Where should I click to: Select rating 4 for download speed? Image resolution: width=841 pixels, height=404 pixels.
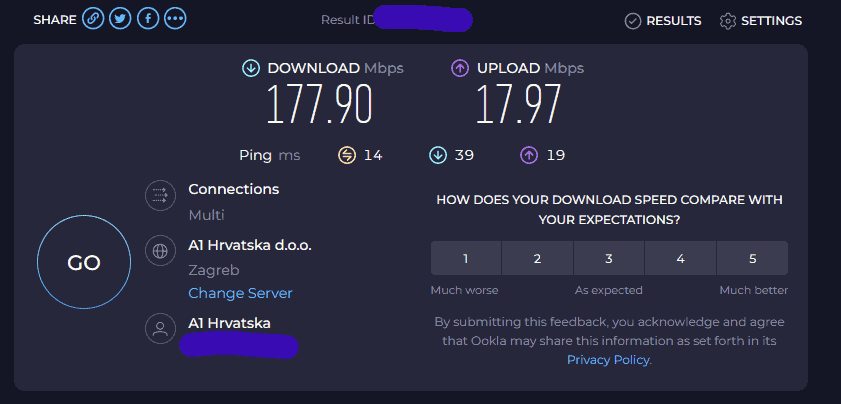[x=680, y=258]
